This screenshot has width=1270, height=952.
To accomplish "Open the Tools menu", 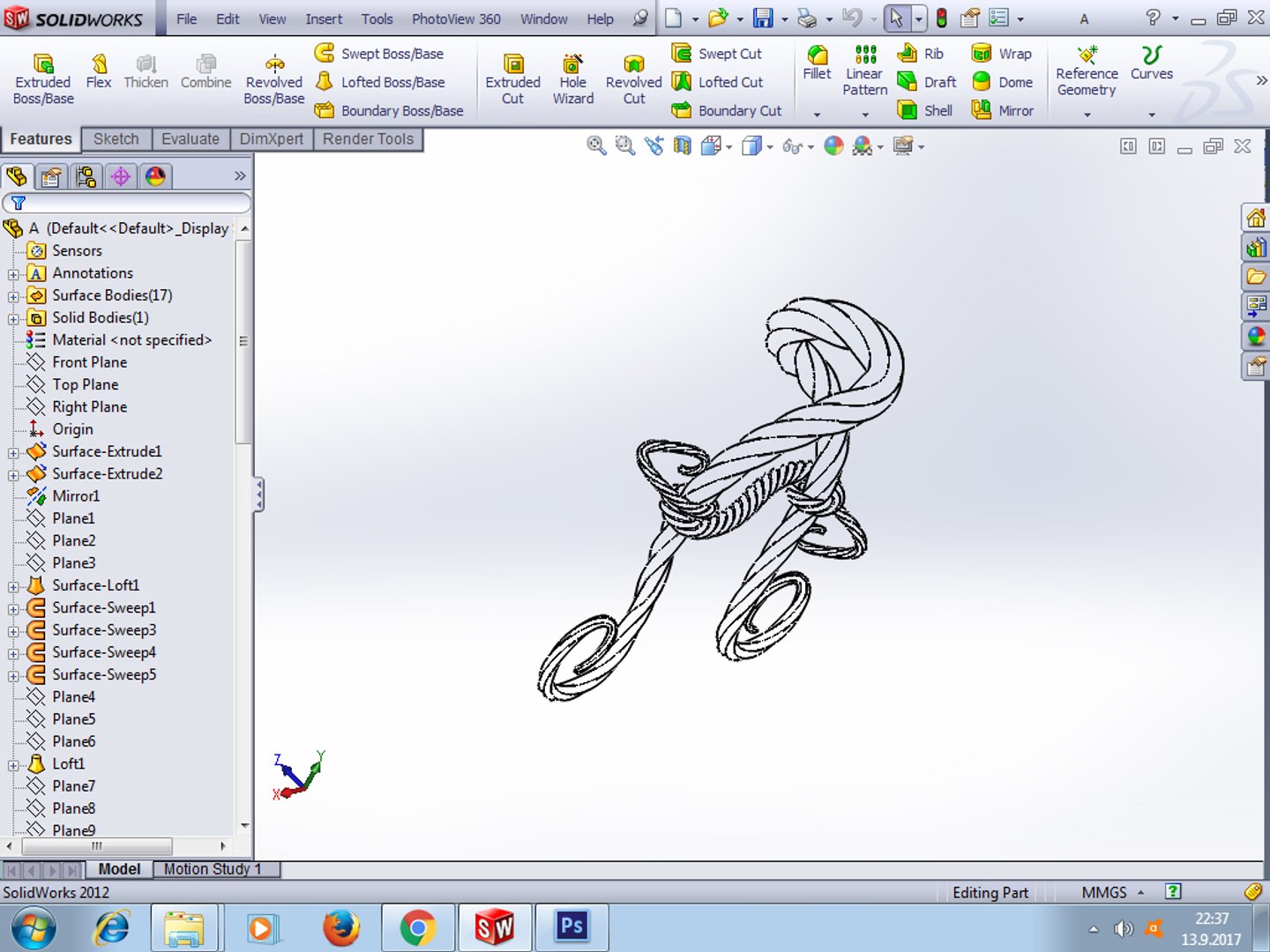I will coord(377,19).
